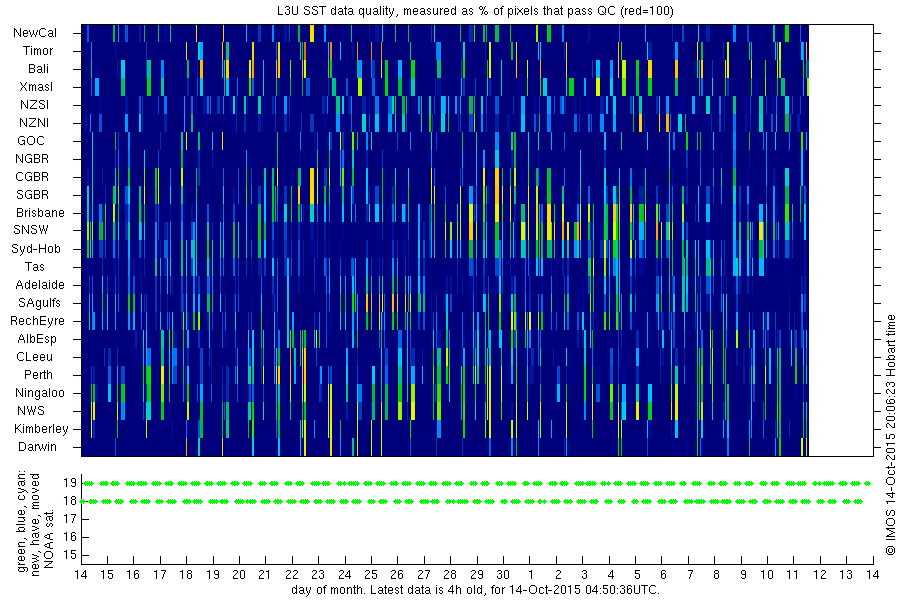Image resolution: width=900 pixels, height=600 pixels.
Task: Select the NWS row label
Action: [x=31, y=411]
